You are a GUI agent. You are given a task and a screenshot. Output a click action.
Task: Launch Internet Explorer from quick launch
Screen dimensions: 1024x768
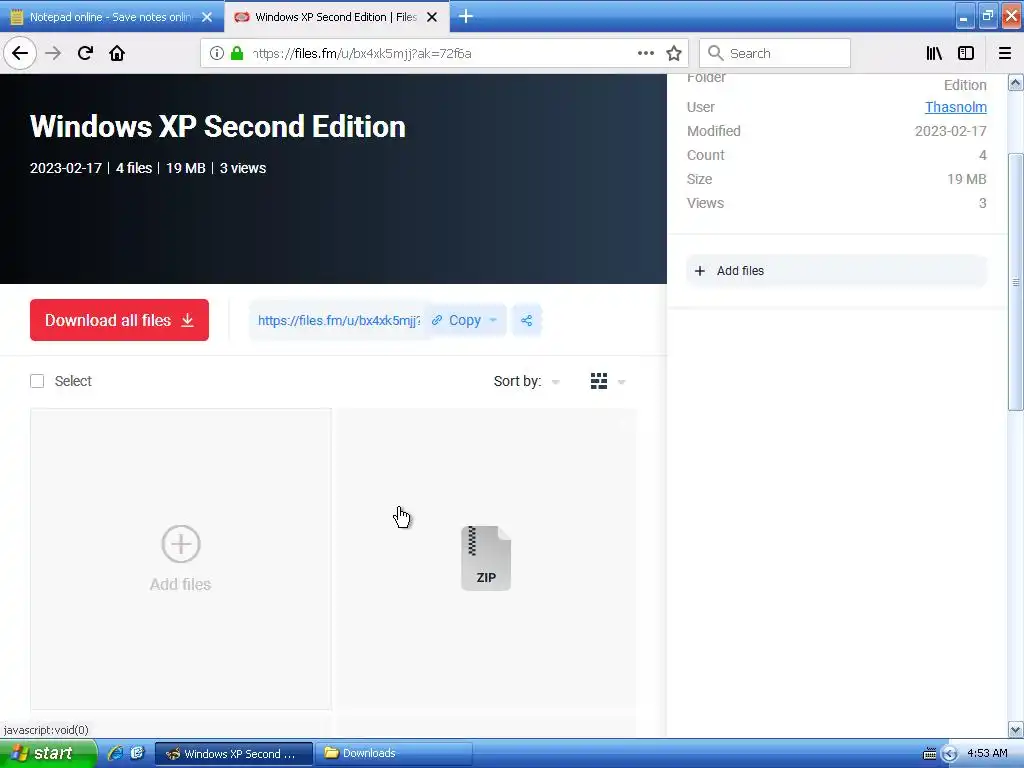point(116,753)
